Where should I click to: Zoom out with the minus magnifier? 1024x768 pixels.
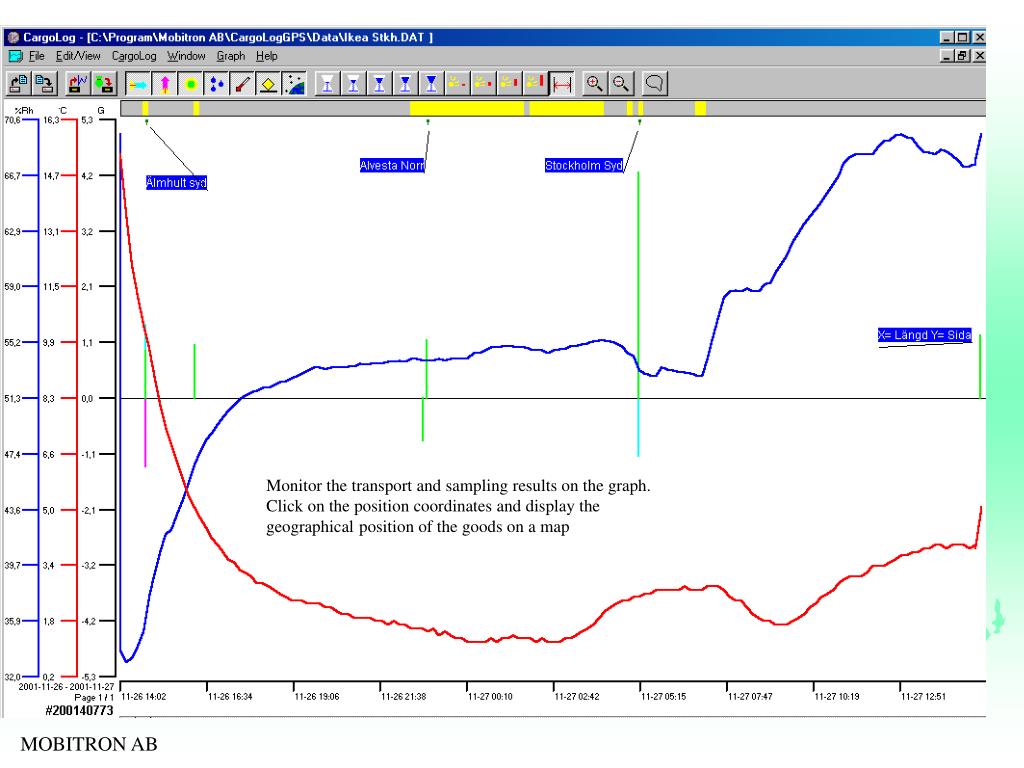pos(620,84)
